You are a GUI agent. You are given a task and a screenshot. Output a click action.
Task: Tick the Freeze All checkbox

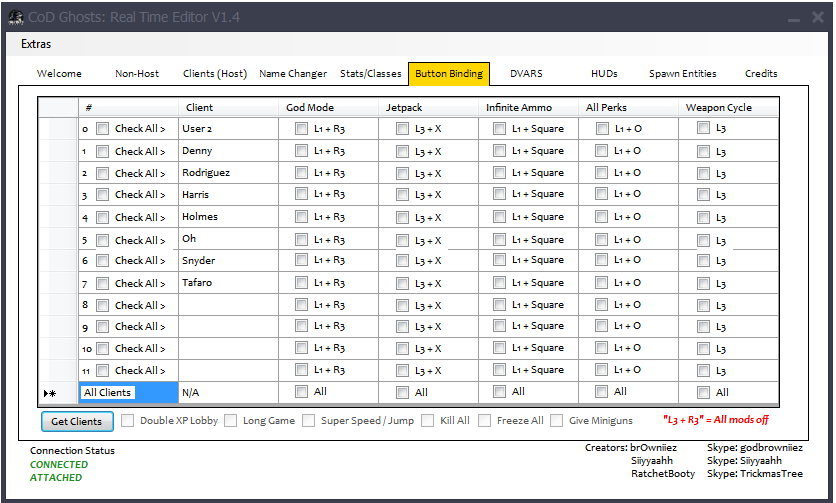484,420
